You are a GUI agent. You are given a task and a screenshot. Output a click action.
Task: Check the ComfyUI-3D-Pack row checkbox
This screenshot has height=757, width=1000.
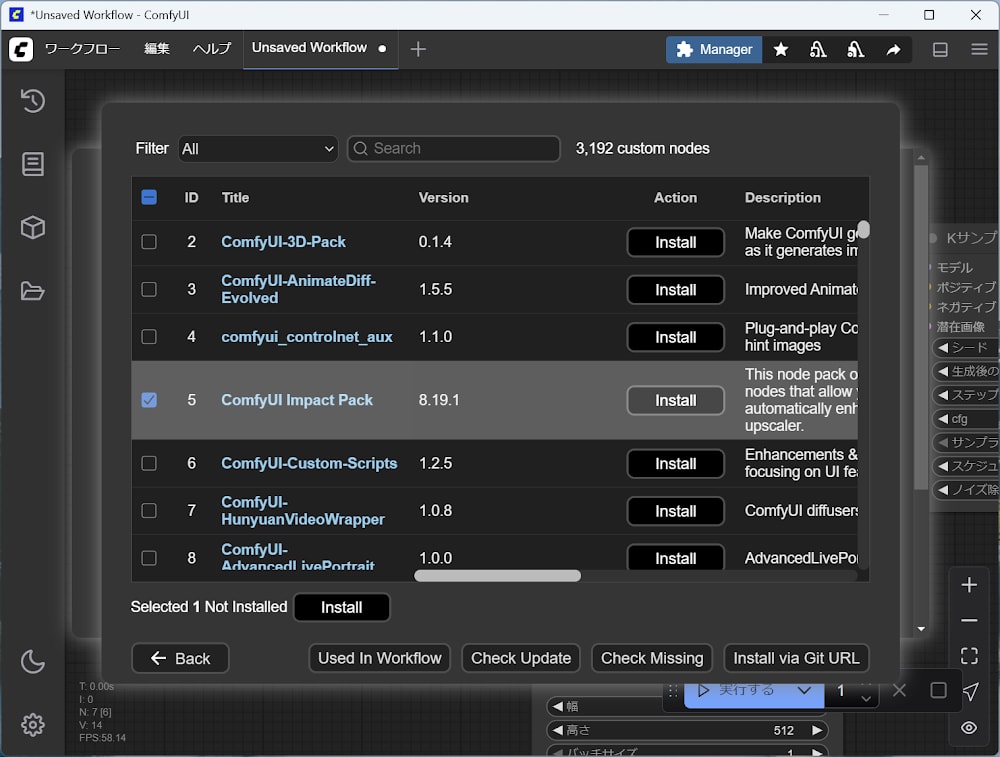click(149, 242)
